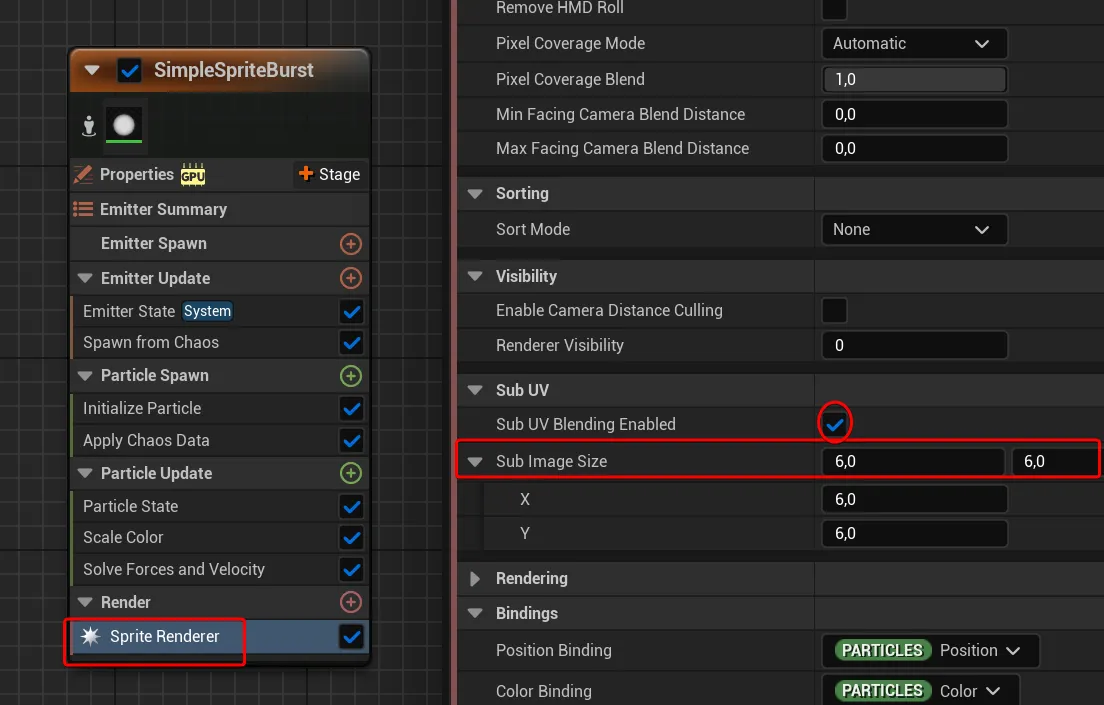
Task: Select the Initialize Particle module
Action: click(142, 408)
